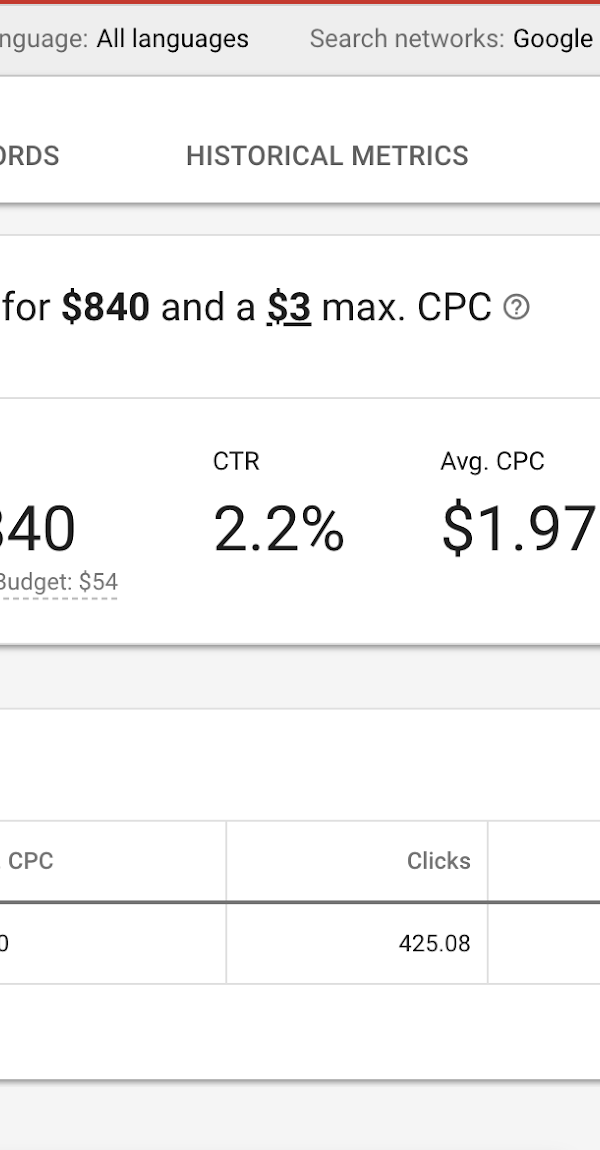Screen dimensions: 600x1150
Task: Click the Language label in the top bar
Action: [44, 39]
